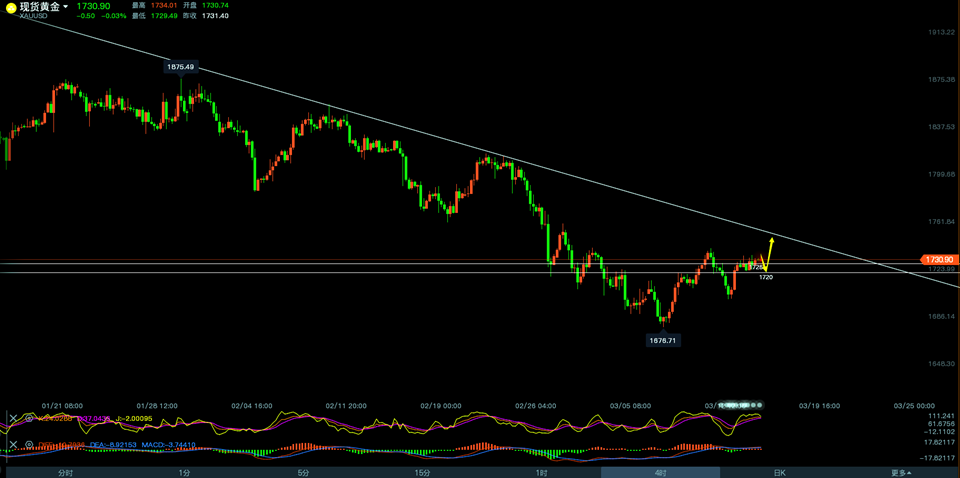Switch to the 15分 chart interval
The height and width of the screenshot is (478, 960).
[x=422, y=472]
